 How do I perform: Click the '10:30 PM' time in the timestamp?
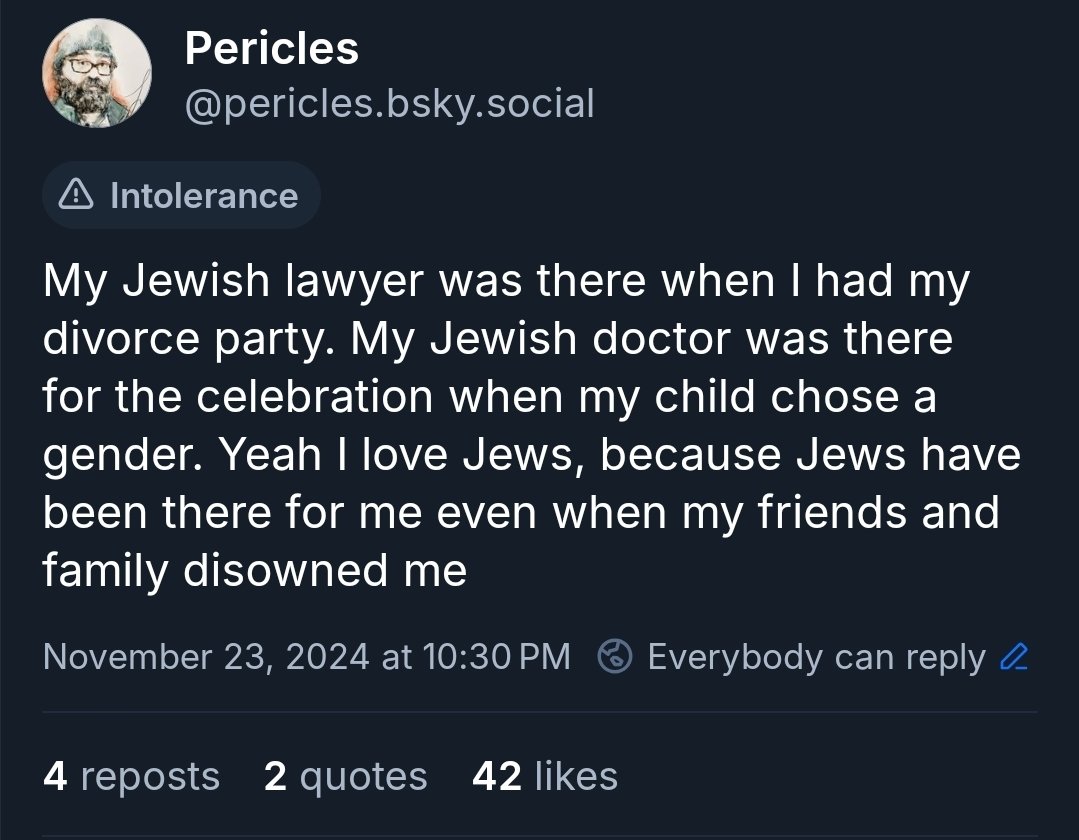pos(497,656)
